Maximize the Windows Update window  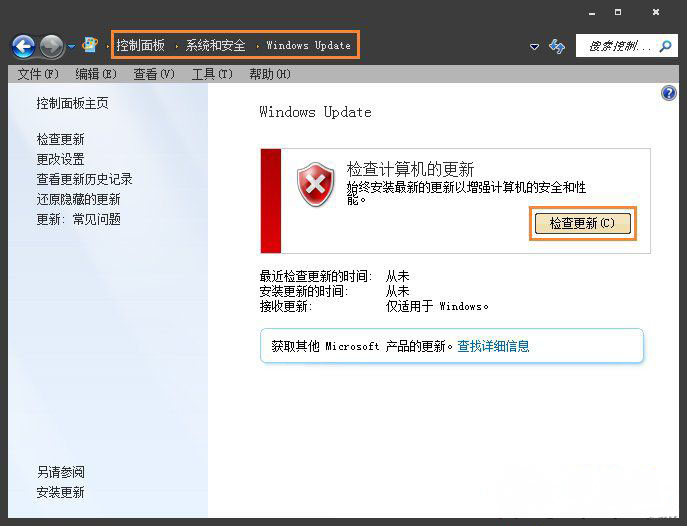click(x=618, y=12)
